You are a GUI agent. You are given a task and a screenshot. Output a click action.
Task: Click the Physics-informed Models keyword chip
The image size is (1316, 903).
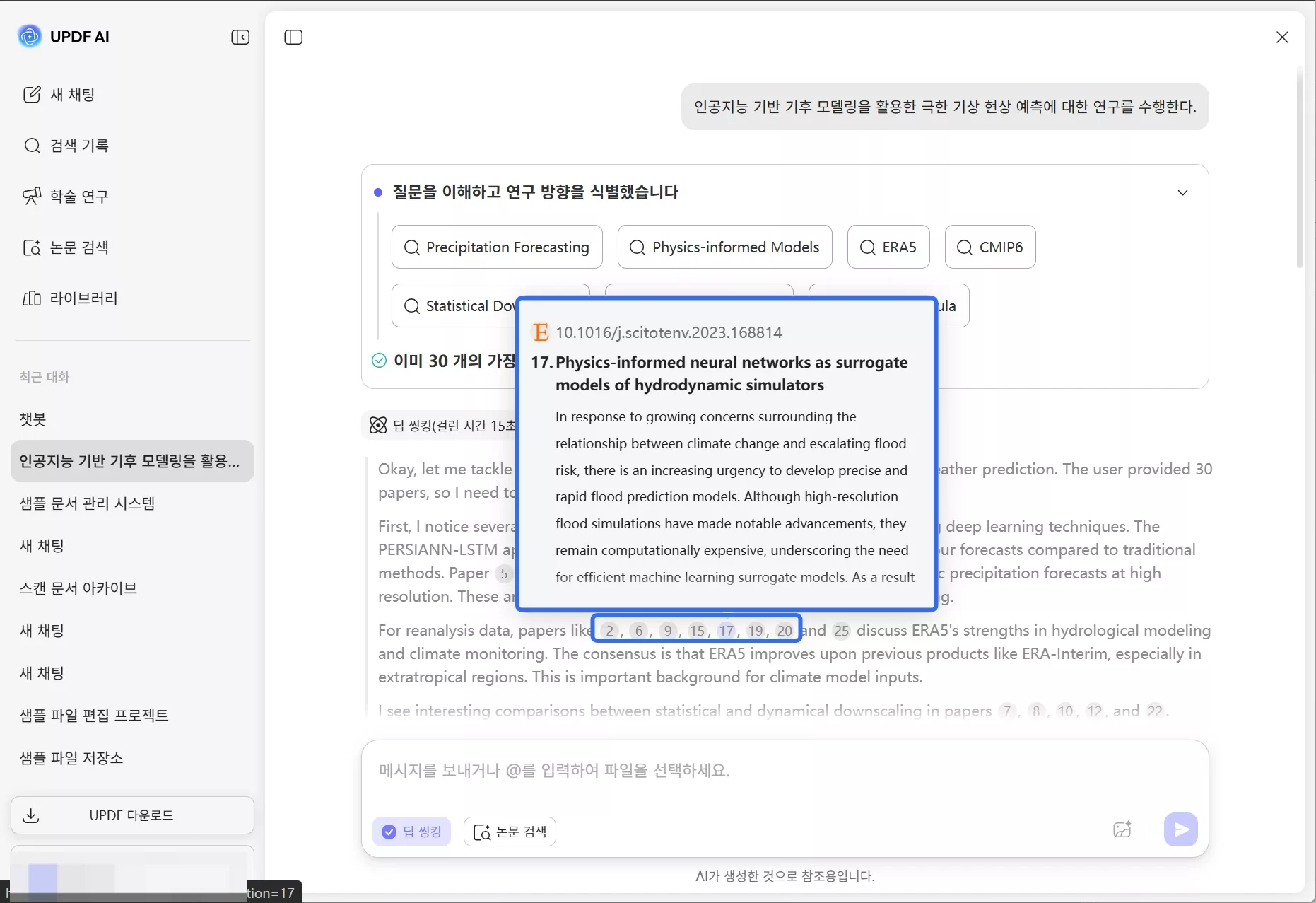[x=725, y=247]
